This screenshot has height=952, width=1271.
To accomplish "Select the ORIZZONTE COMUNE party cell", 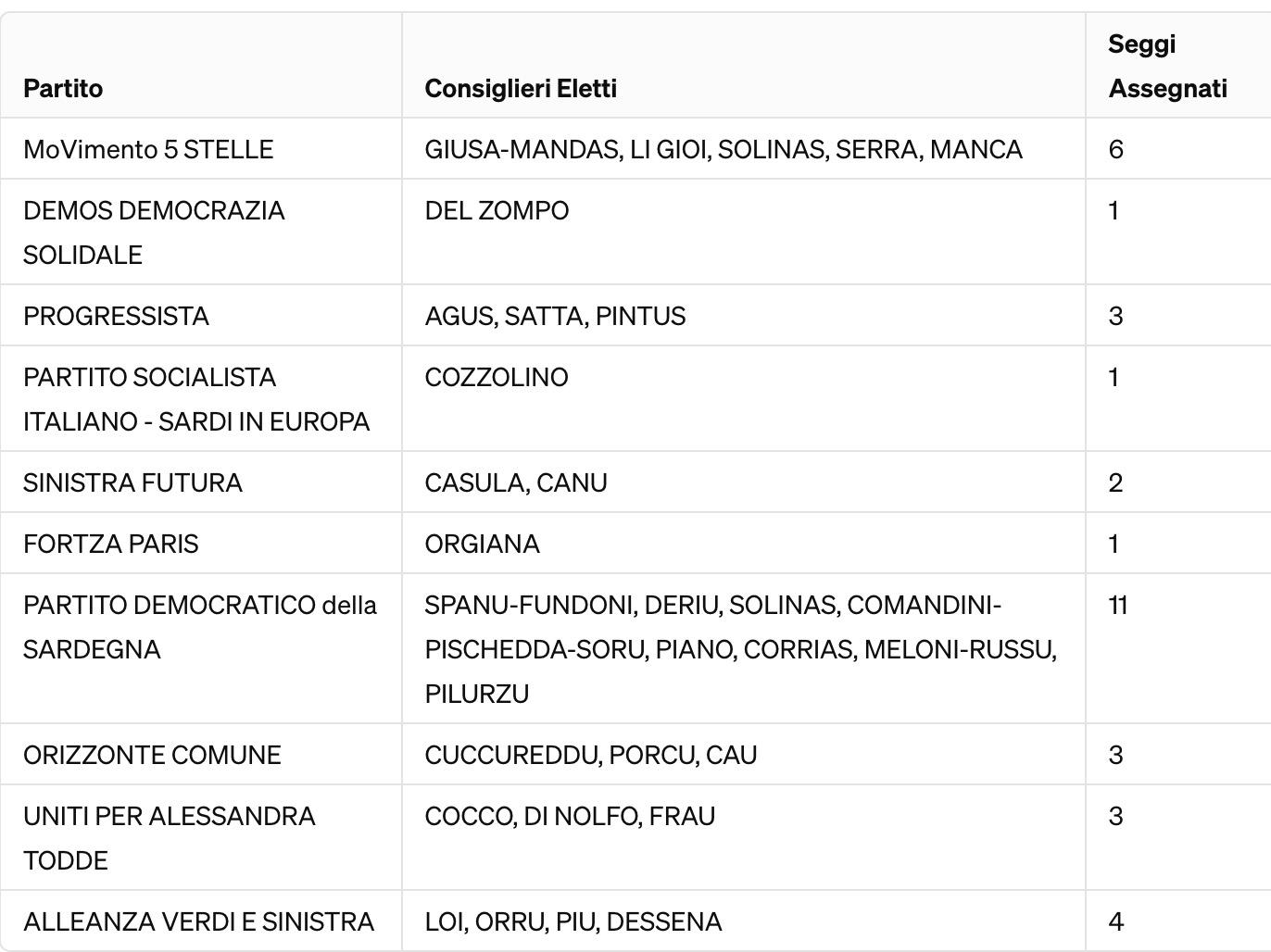I will 152,756.
